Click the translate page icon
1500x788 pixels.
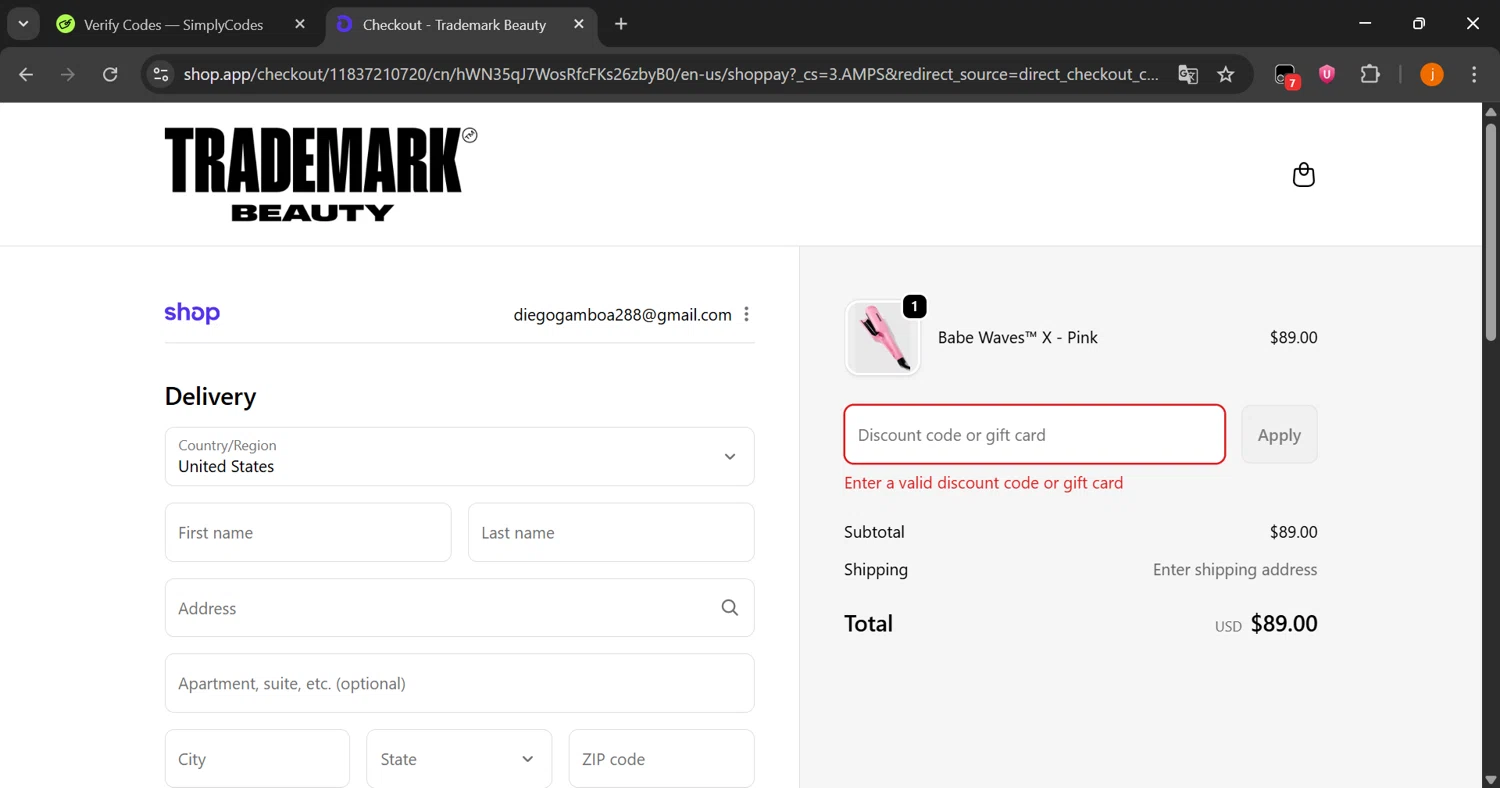point(1188,74)
